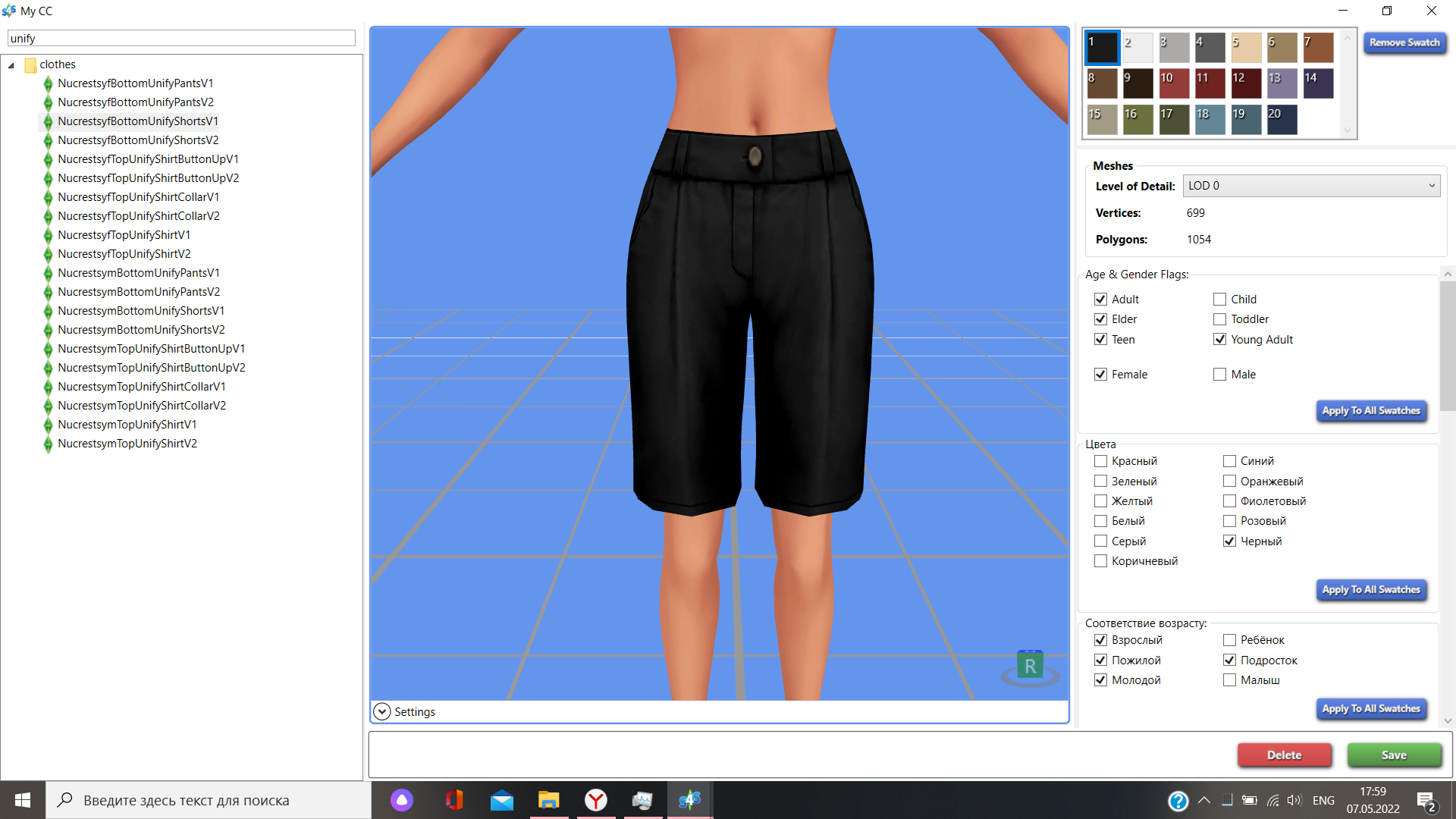The height and width of the screenshot is (819, 1456).
Task: Open the Mail app in taskbar
Action: pyautogui.click(x=501, y=800)
